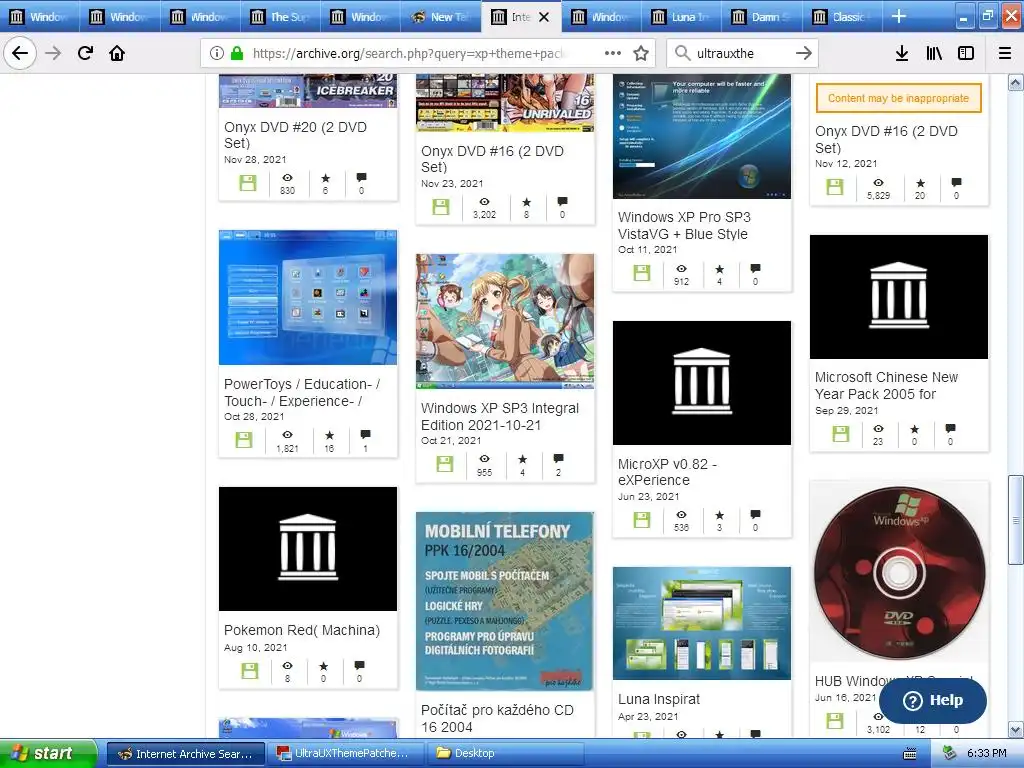The width and height of the screenshot is (1024, 768).
Task: Click the reviews icon on Windows XP Pro SP3 VistaVG card
Action: click(x=756, y=268)
